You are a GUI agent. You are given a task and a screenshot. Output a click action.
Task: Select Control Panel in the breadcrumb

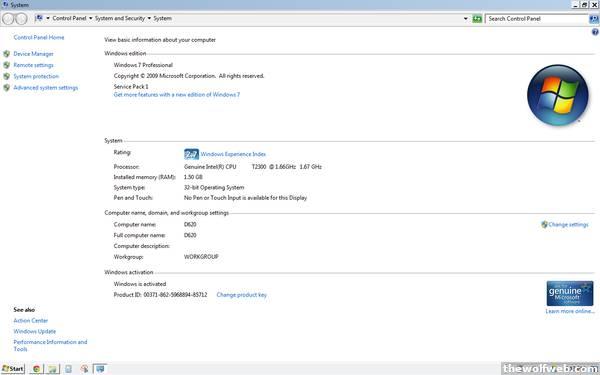point(69,18)
